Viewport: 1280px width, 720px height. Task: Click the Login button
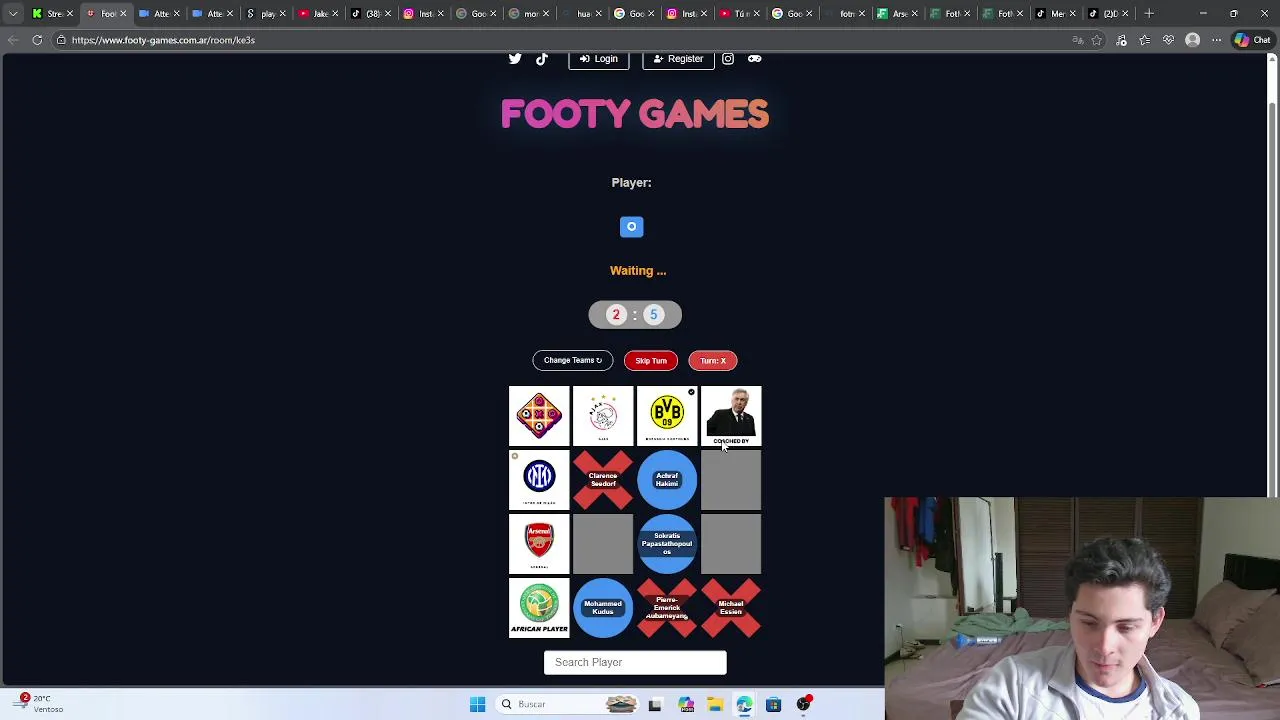[x=598, y=59]
